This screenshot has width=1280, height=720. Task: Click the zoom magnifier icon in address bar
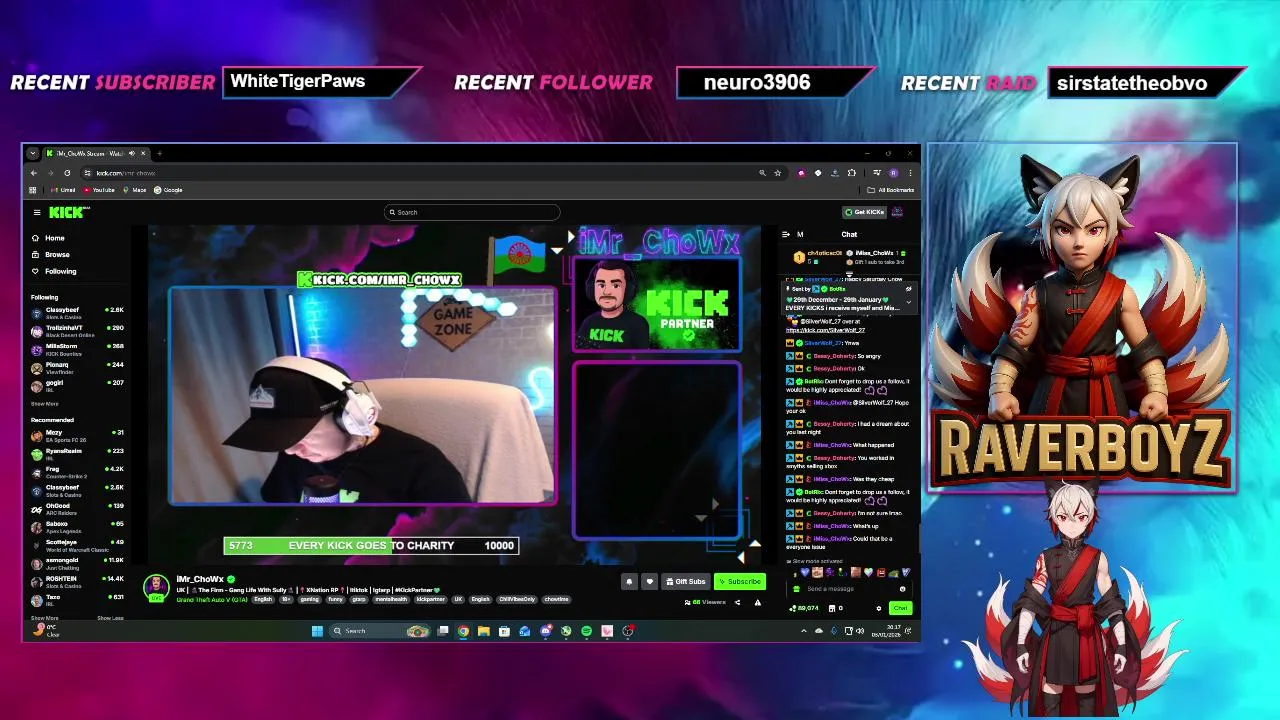[x=762, y=173]
